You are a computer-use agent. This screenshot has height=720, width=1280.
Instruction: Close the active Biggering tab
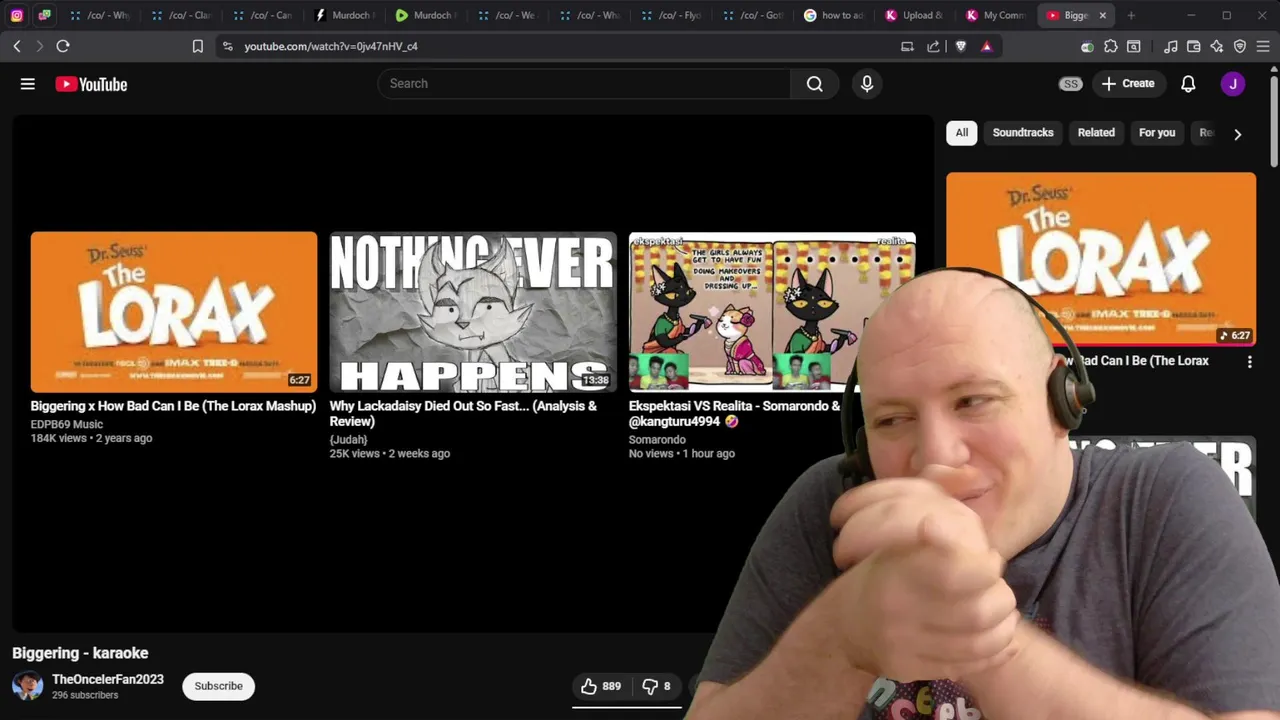click(1103, 15)
